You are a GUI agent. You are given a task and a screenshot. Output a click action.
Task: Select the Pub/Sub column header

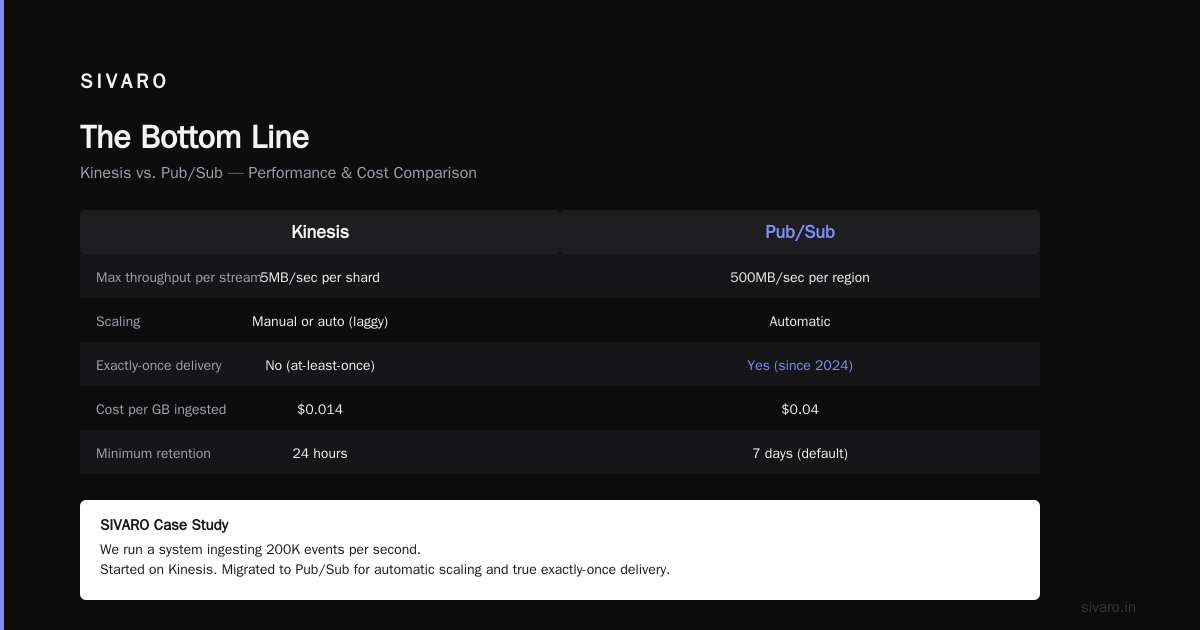[800, 232]
